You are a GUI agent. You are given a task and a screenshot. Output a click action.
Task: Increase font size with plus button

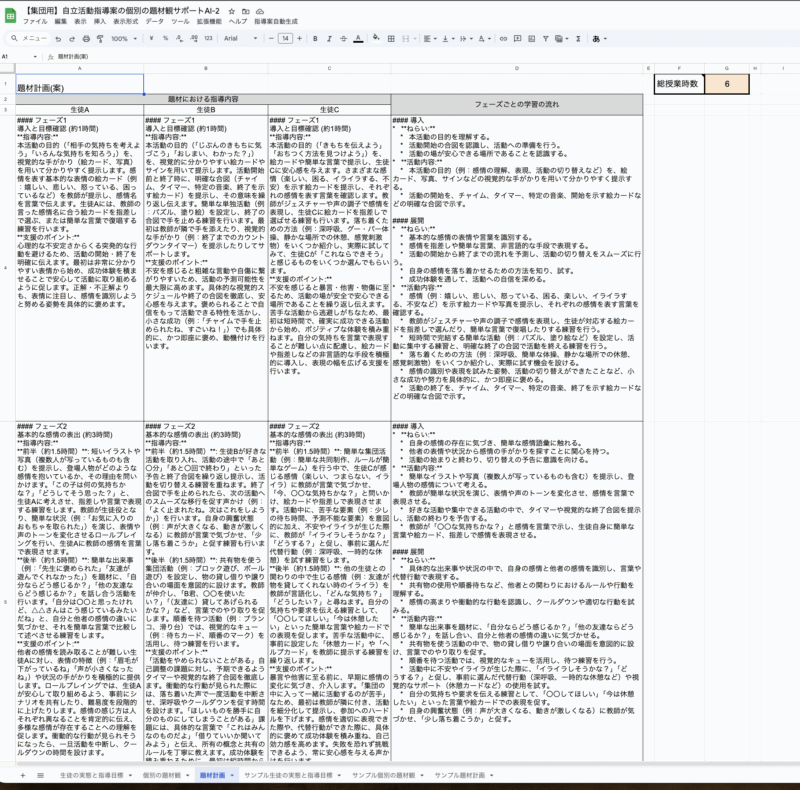299,38
